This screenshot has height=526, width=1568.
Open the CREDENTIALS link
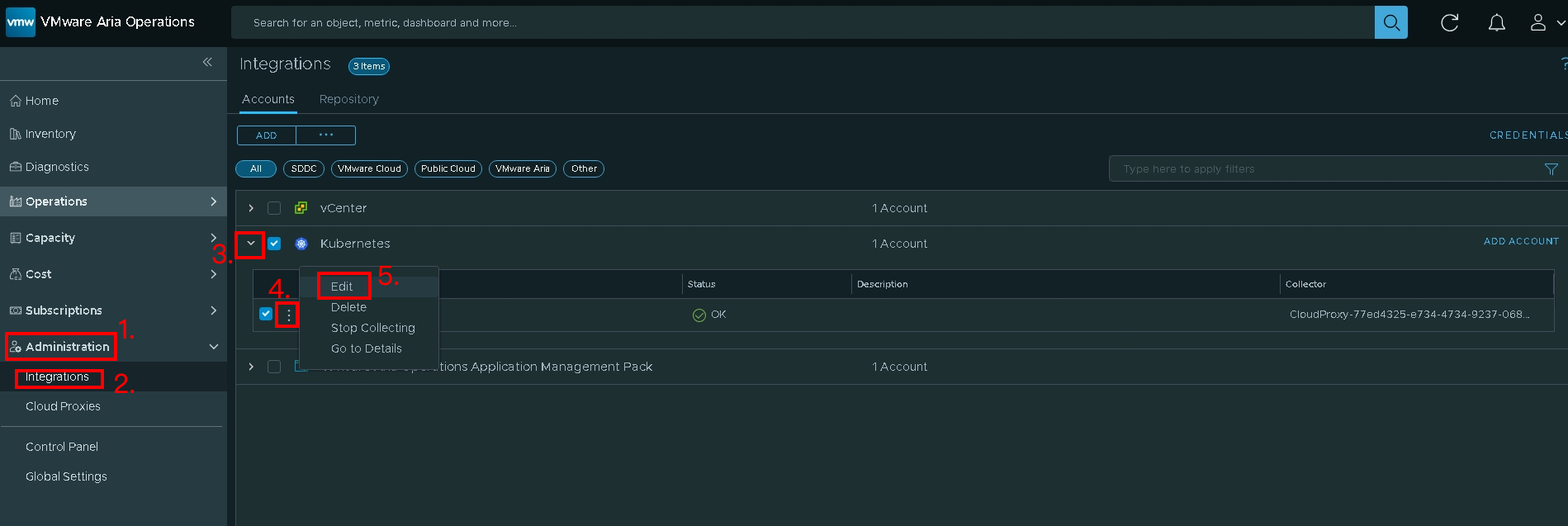[x=1528, y=135]
